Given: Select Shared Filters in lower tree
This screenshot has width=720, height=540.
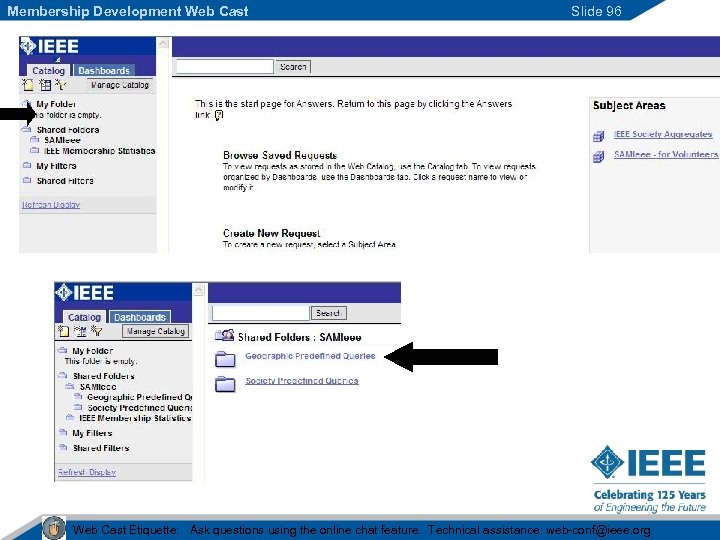Looking at the screenshot, I should [101, 448].
